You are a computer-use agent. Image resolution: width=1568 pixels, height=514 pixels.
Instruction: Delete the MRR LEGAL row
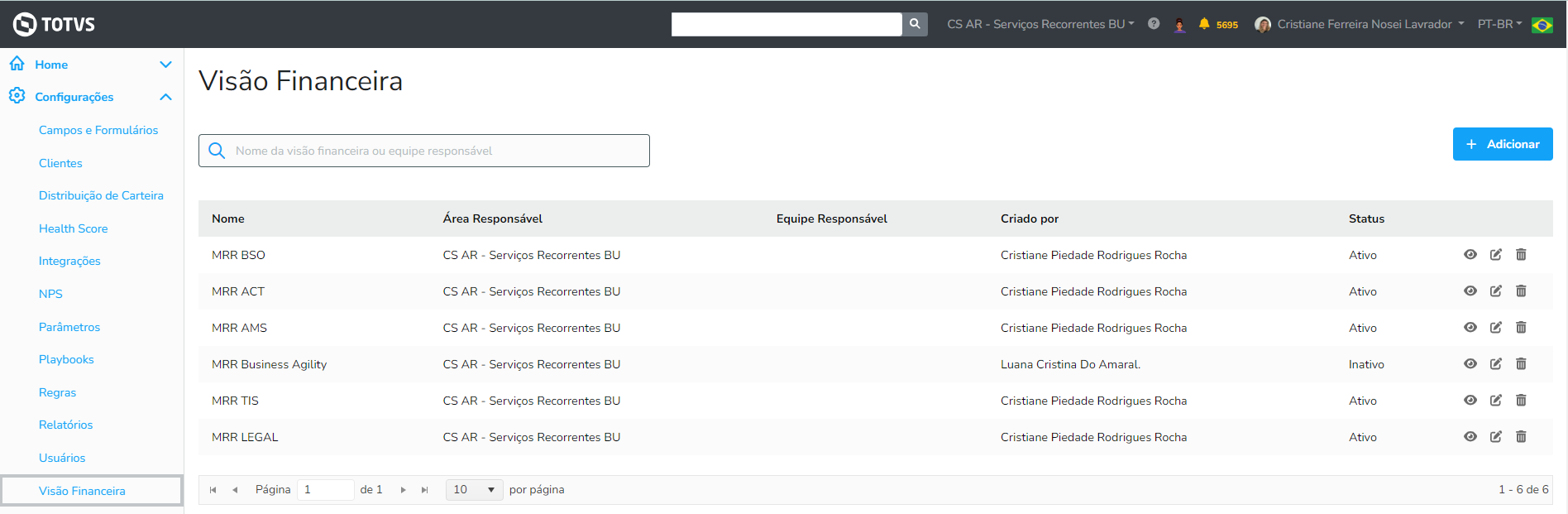point(1521,437)
